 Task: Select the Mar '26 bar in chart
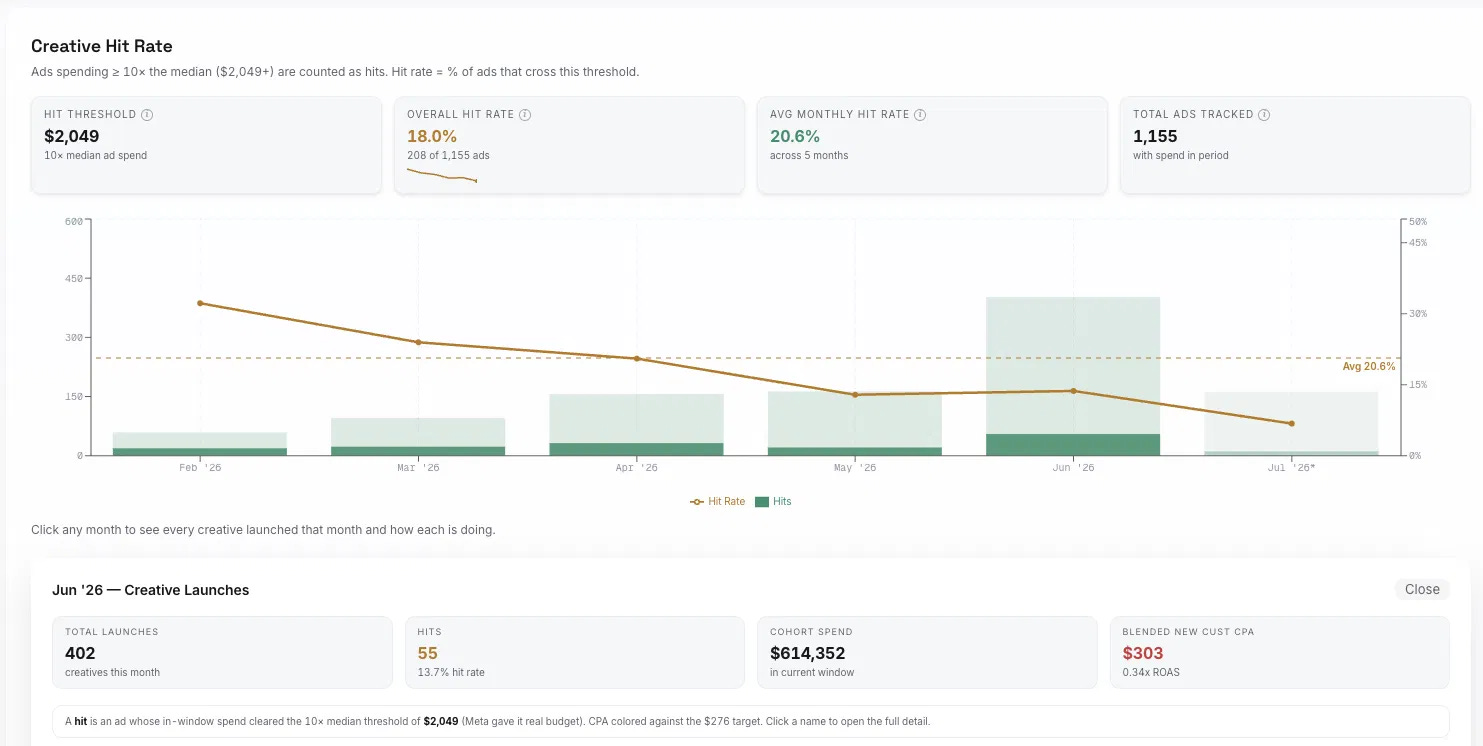click(x=418, y=437)
